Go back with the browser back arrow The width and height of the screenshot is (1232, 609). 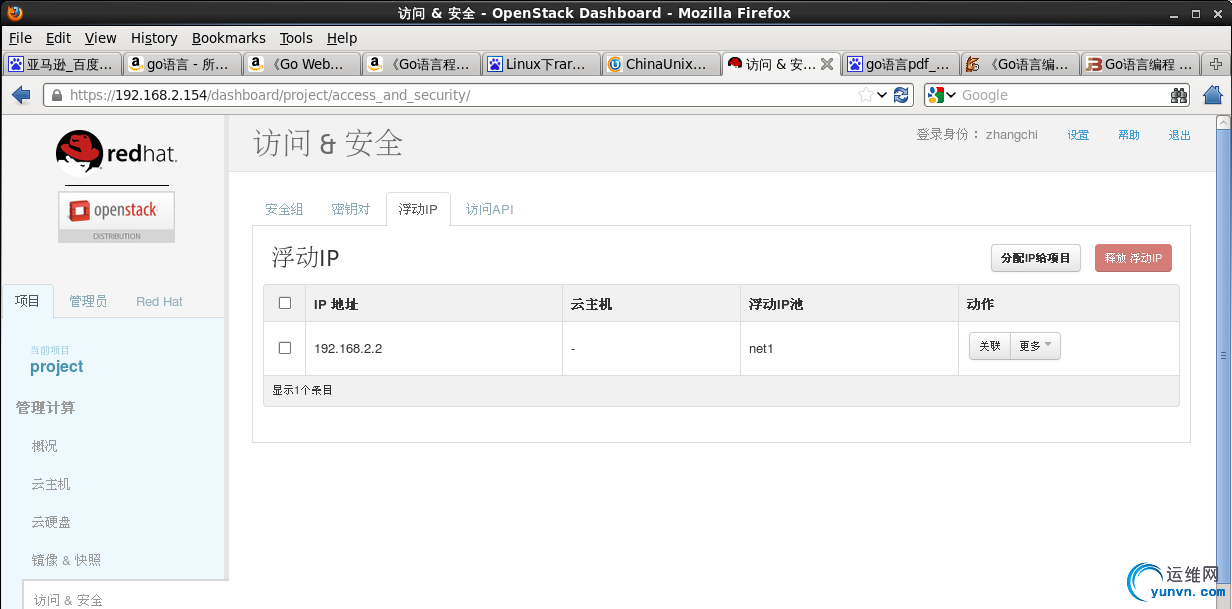[20, 95]
